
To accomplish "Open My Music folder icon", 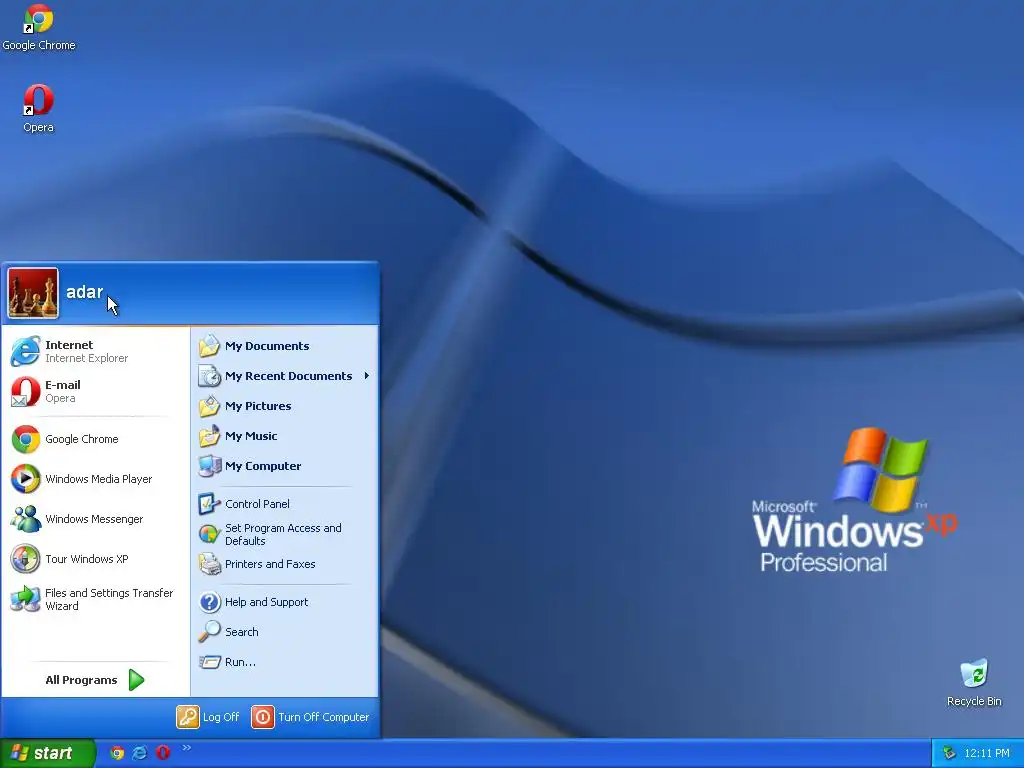I will click(x=210, y=436).
